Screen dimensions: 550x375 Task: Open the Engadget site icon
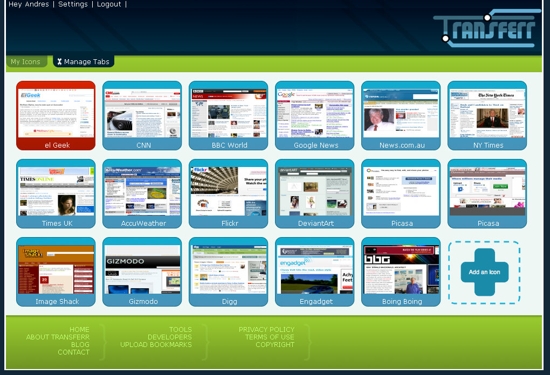pos(315,272)
